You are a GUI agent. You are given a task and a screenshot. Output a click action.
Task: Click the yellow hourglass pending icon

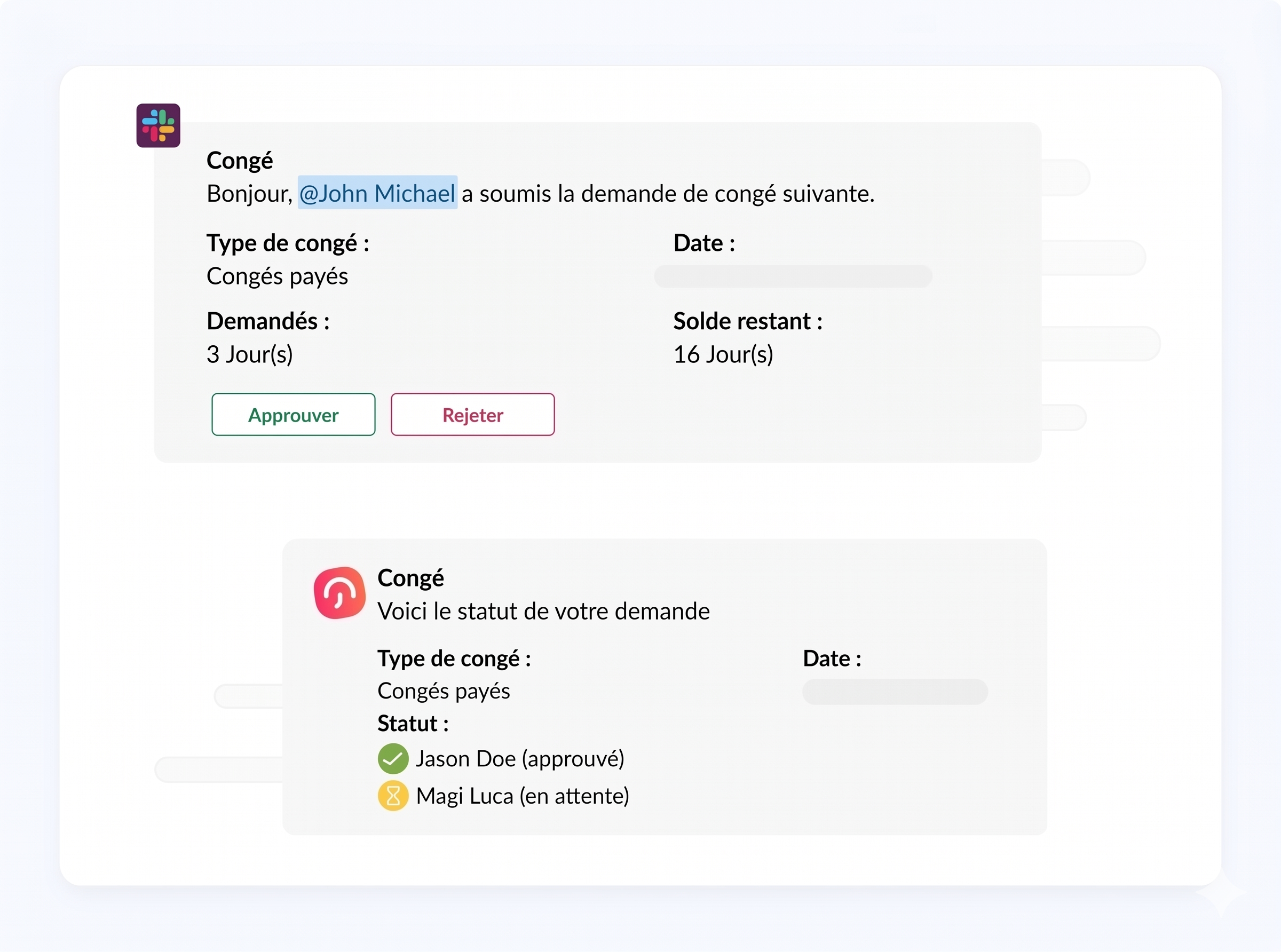click(x=393, y=796)
